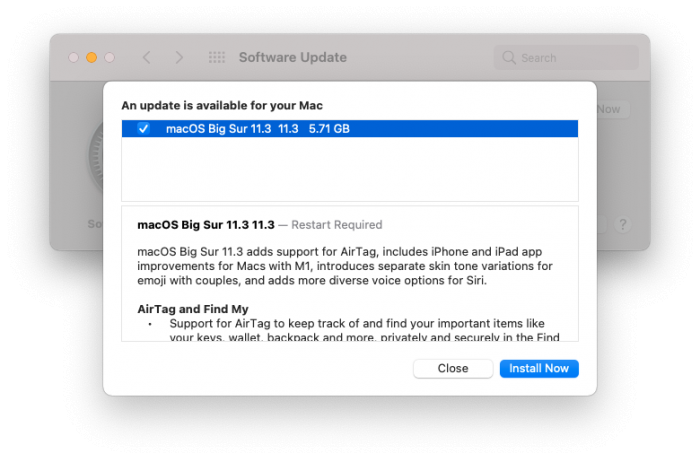This screenshot has width=700, height=462.
Task: Click the Close button in the dialog
Action: click(x=452, y=368)
